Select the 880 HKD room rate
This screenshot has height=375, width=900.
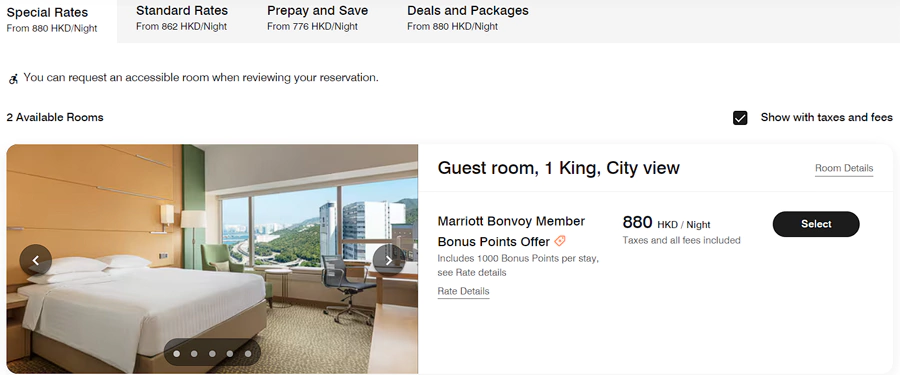coord(816,224)
